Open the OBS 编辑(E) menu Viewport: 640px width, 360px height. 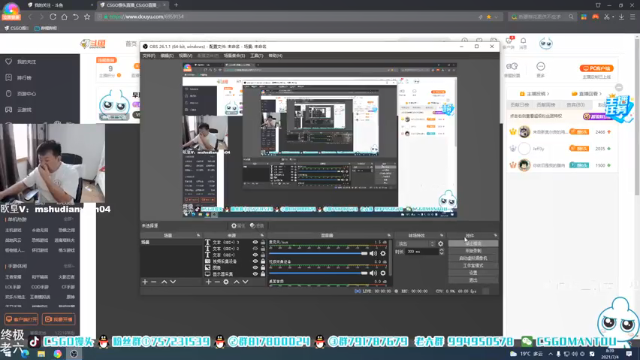167,56
